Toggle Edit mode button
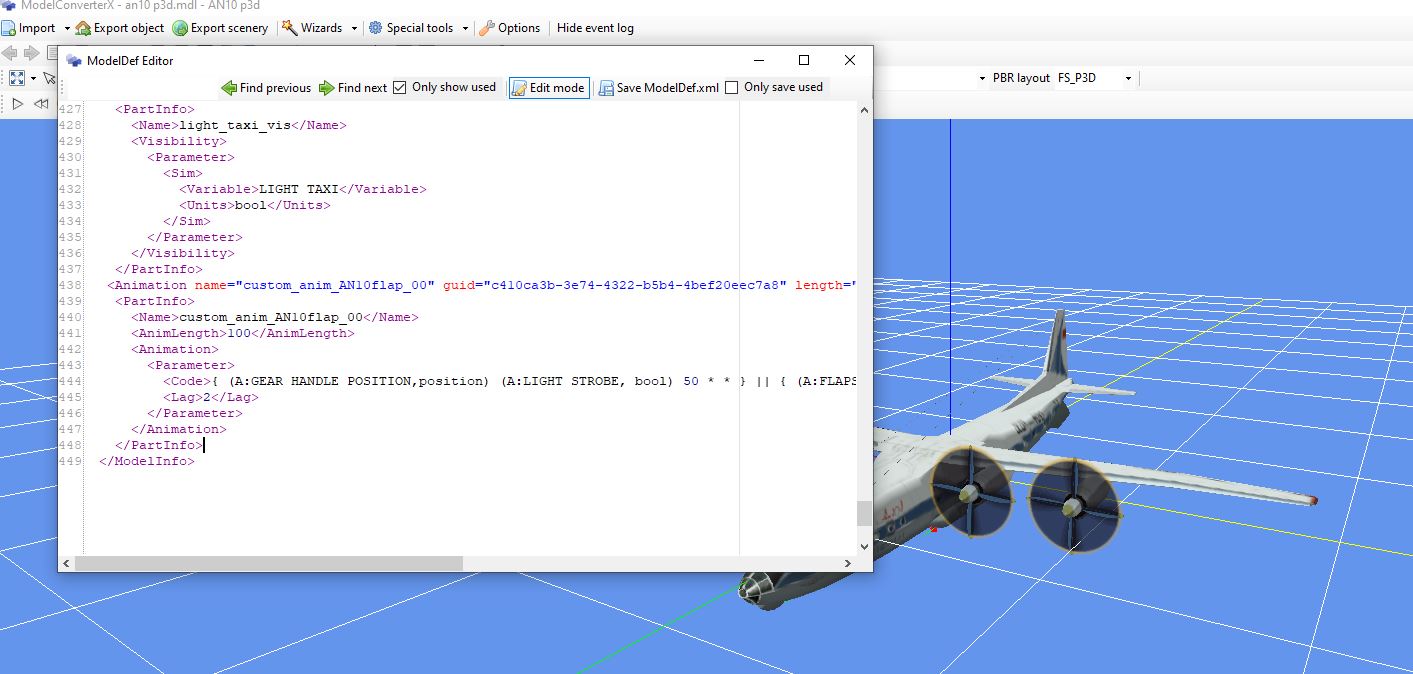This screenshot has height=674, width=1413. [548, 88]
